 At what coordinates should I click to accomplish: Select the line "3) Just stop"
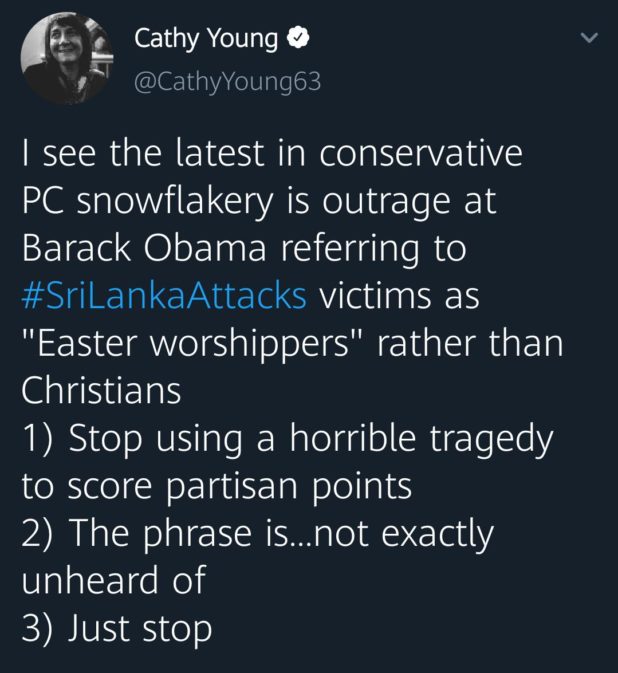point(117,628)
